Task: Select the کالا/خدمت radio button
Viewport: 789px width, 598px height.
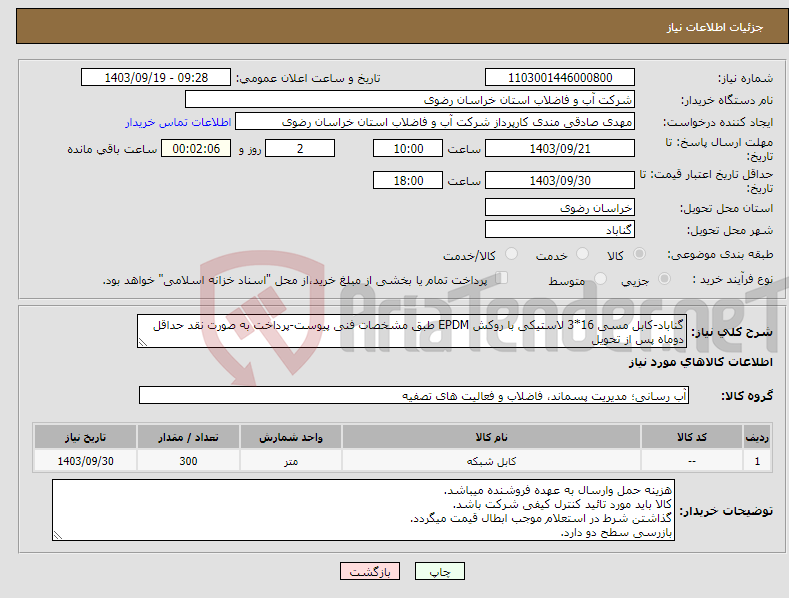Action: tap(511, 254)
